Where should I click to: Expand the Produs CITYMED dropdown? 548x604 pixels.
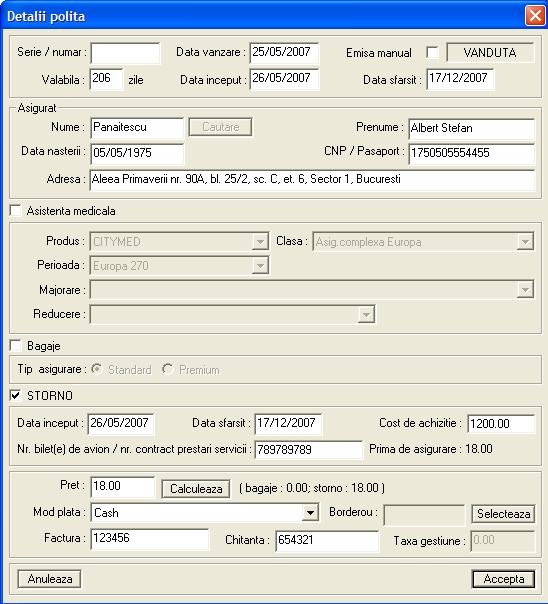260,242
